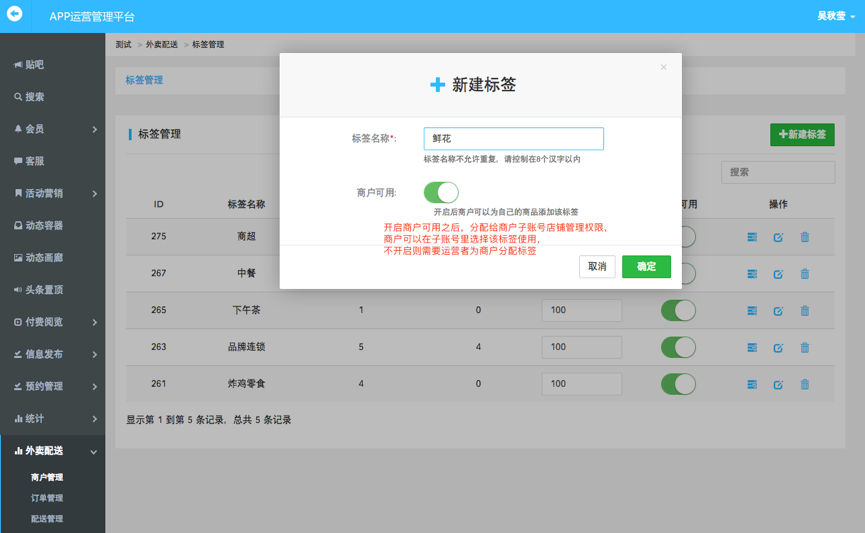
Task: Open the list icon for 炸鸡零食 row
Action: (x=752, y=384)
